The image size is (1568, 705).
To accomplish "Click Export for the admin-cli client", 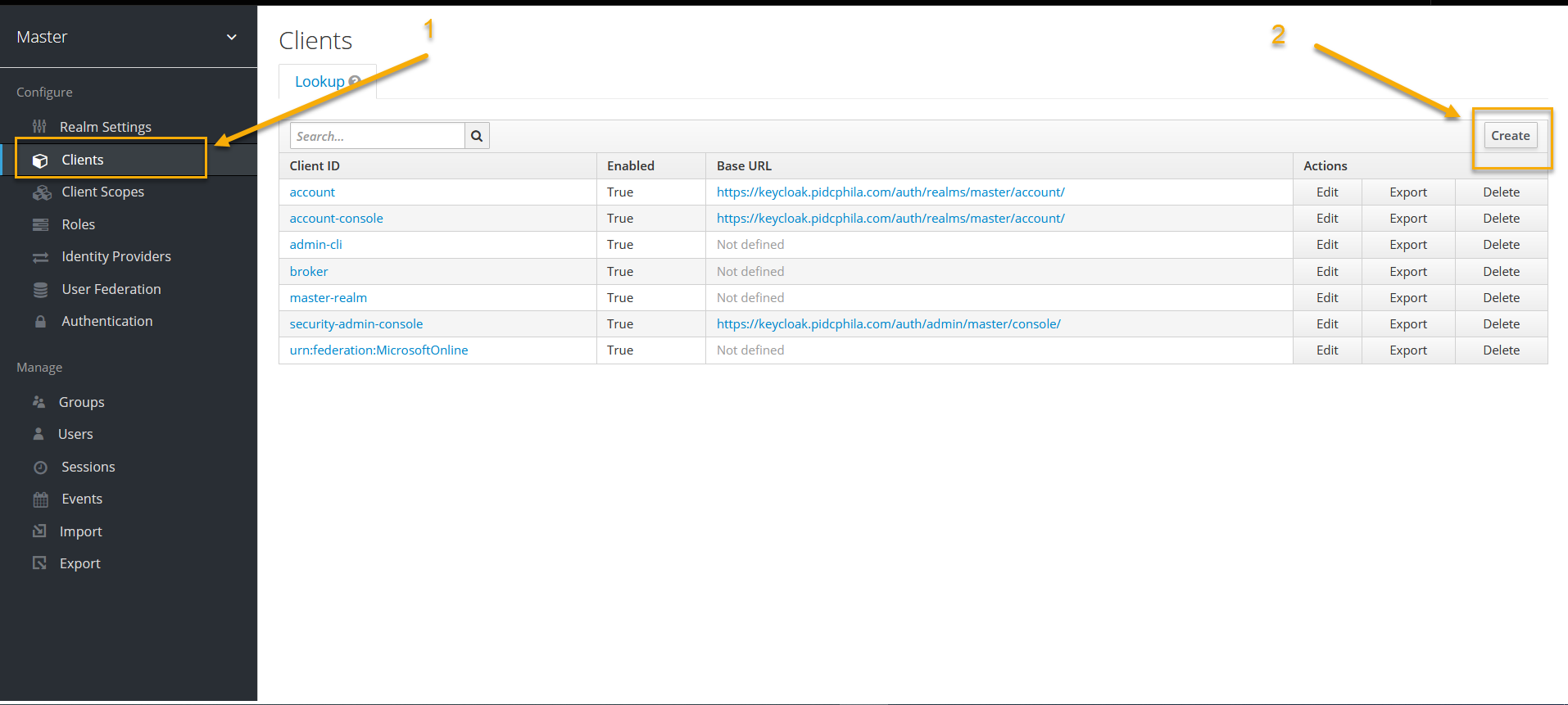I will pyautogui.click(x=1408, y=245).
